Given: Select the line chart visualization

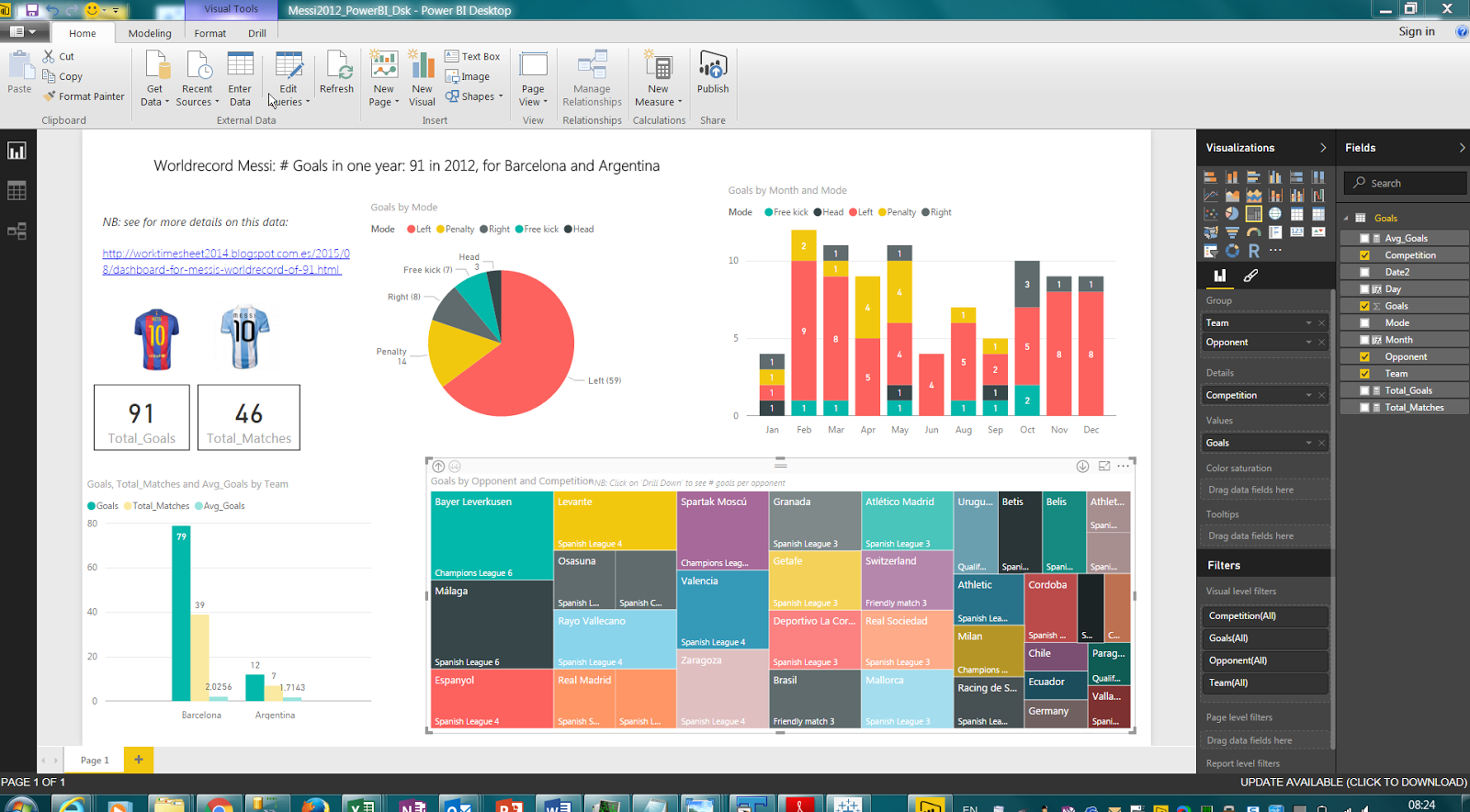Looking at the screenshot, I should (1211, 195).
